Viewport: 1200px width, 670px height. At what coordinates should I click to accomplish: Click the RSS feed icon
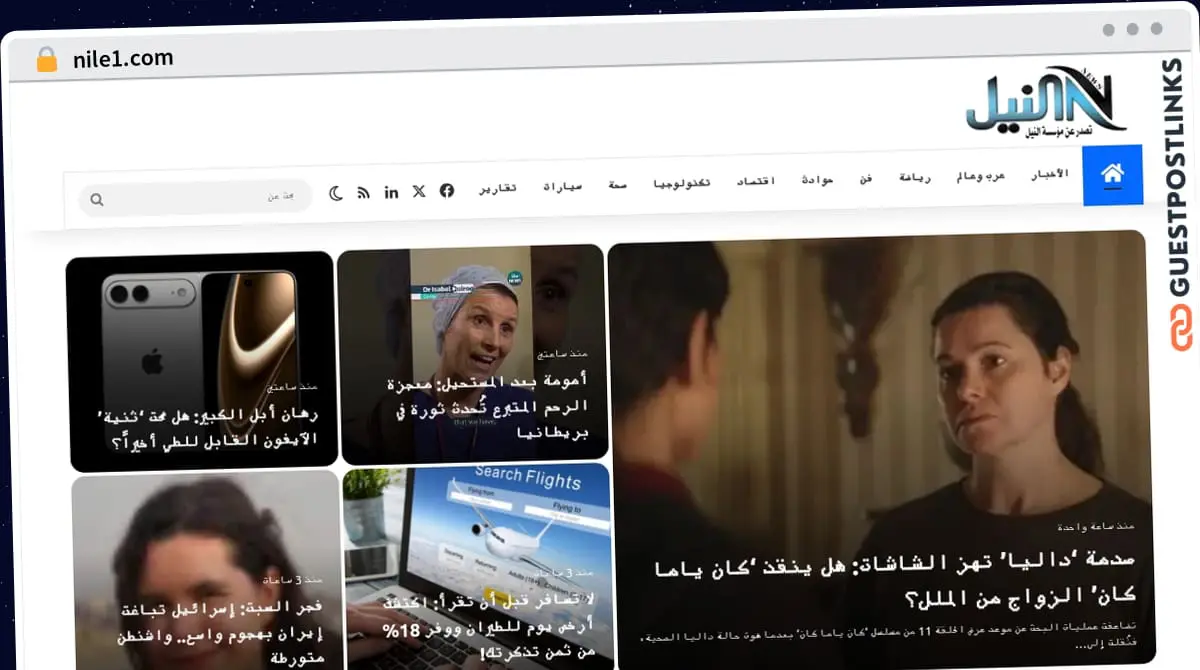point(364,192)
